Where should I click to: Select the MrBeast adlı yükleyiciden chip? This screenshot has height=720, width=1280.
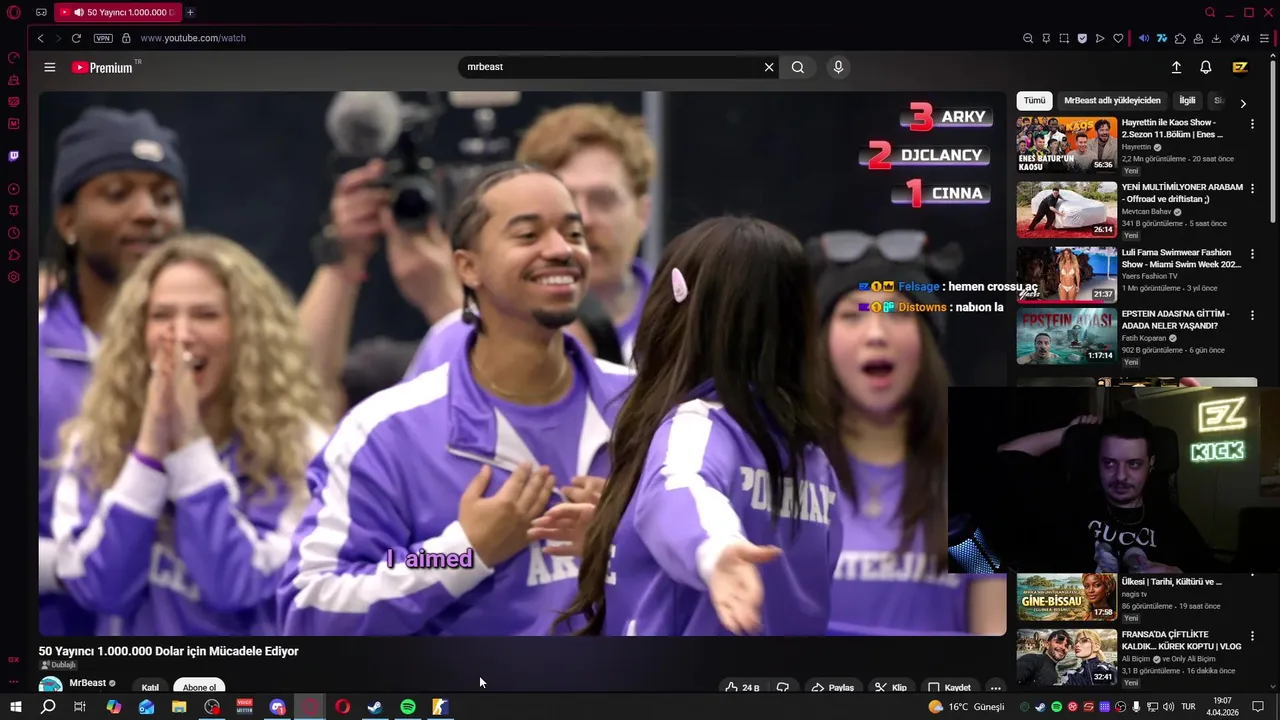[x=1112, y=101]
